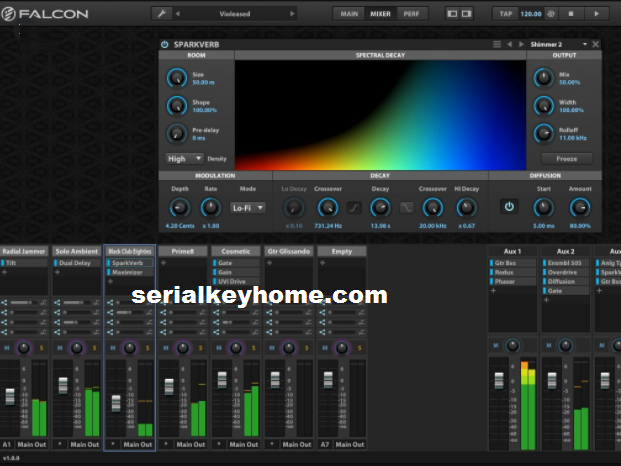Click the Diffusion Start knob

[x=543, y=208]
